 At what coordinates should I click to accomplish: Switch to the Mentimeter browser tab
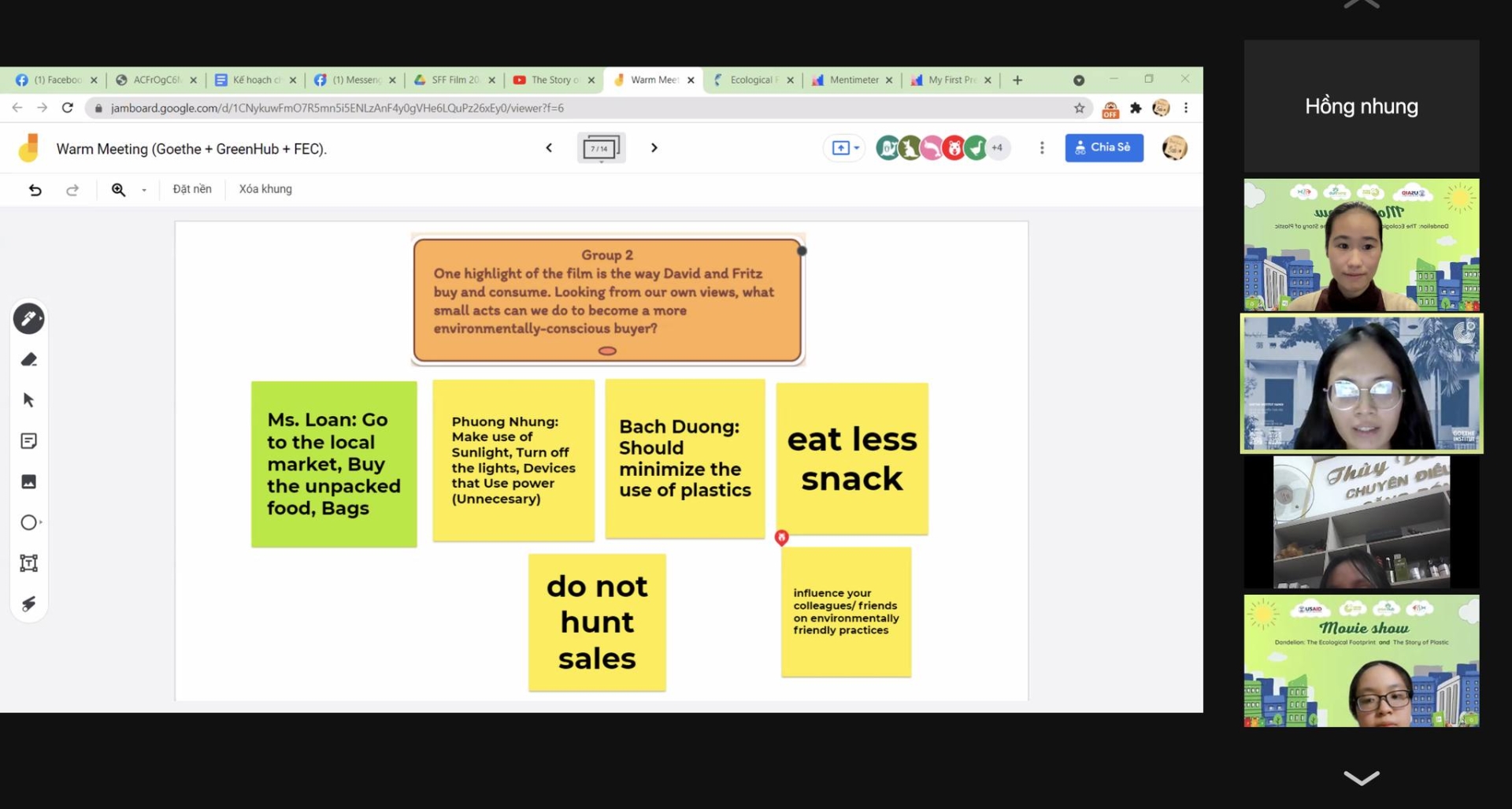click(x=853, y=80)
